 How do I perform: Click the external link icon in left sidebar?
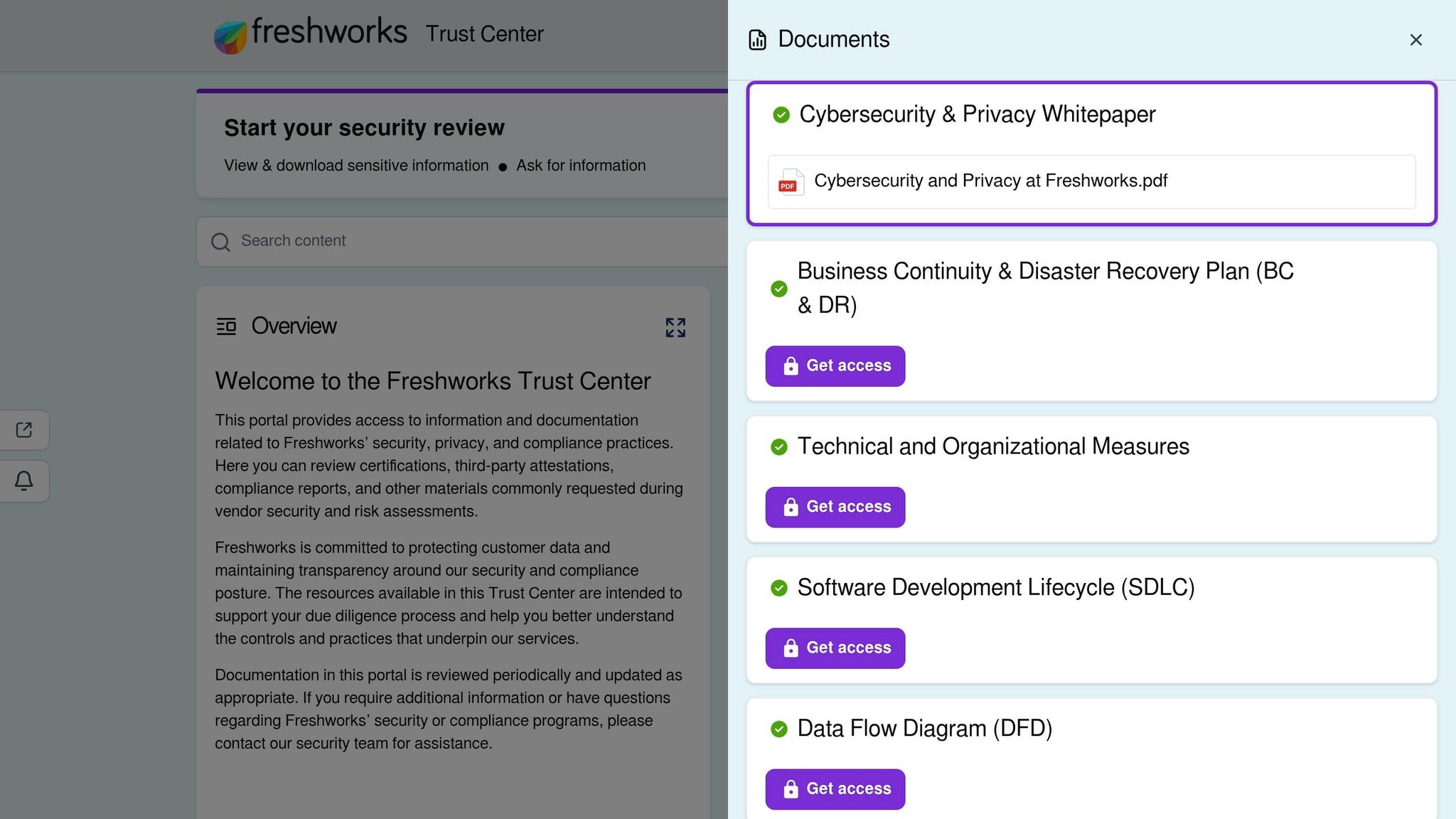click(x=24, y=429)
